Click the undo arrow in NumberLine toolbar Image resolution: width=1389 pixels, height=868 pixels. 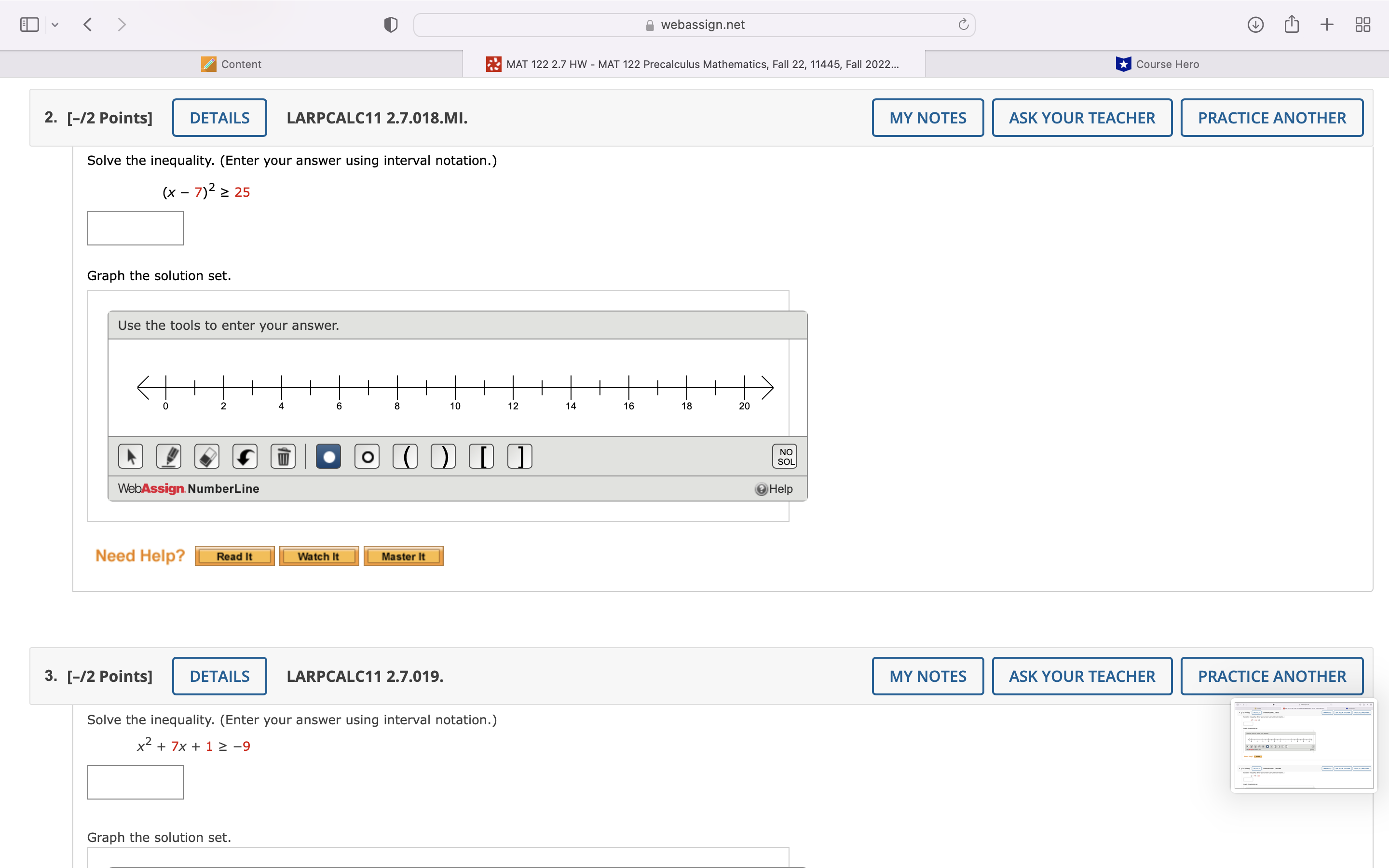[245, 456]
